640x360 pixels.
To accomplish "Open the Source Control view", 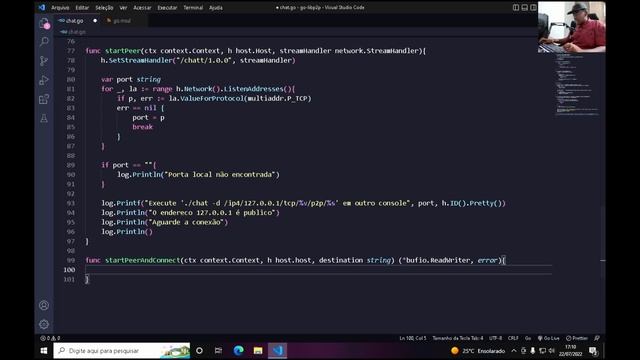I will tap(44, 61).
